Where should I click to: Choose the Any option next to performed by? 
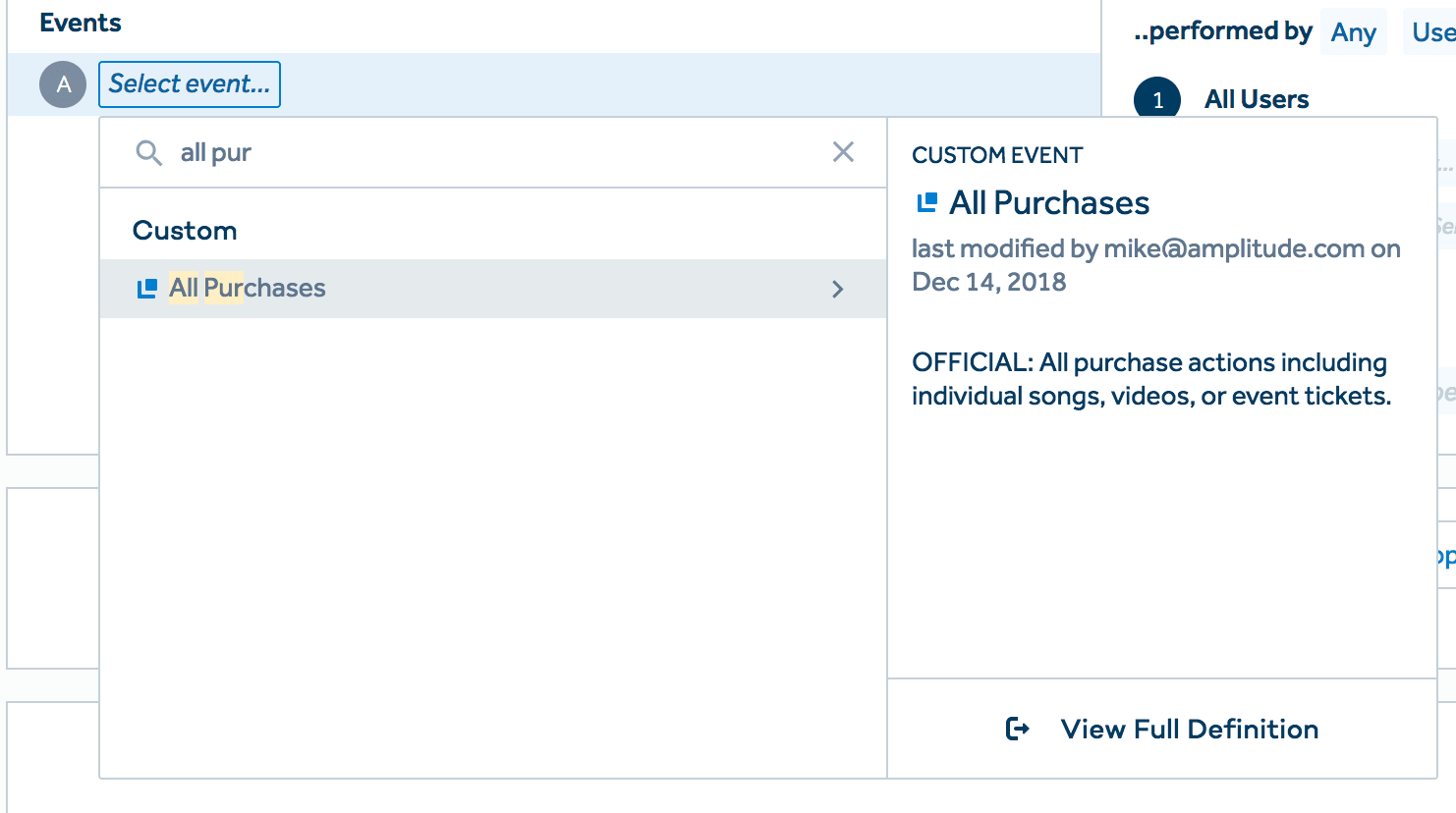pos(1353,32)
